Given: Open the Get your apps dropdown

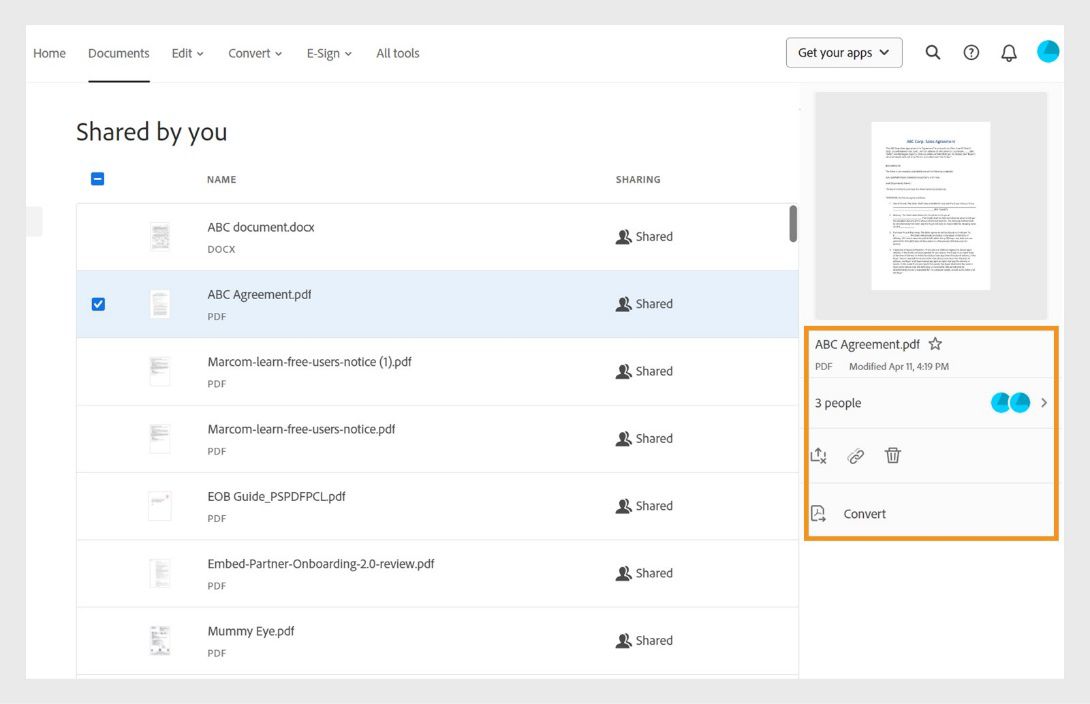Looking at the screenshot, I should tap(844, 53).
